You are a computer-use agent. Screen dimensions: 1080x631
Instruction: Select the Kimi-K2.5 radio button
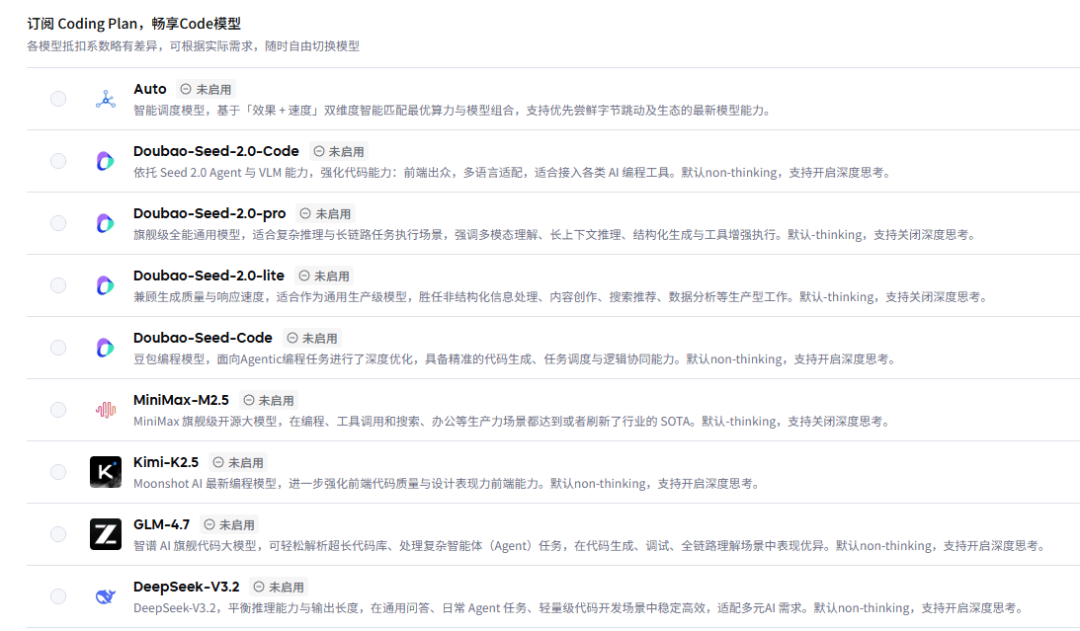click(59, 472)
